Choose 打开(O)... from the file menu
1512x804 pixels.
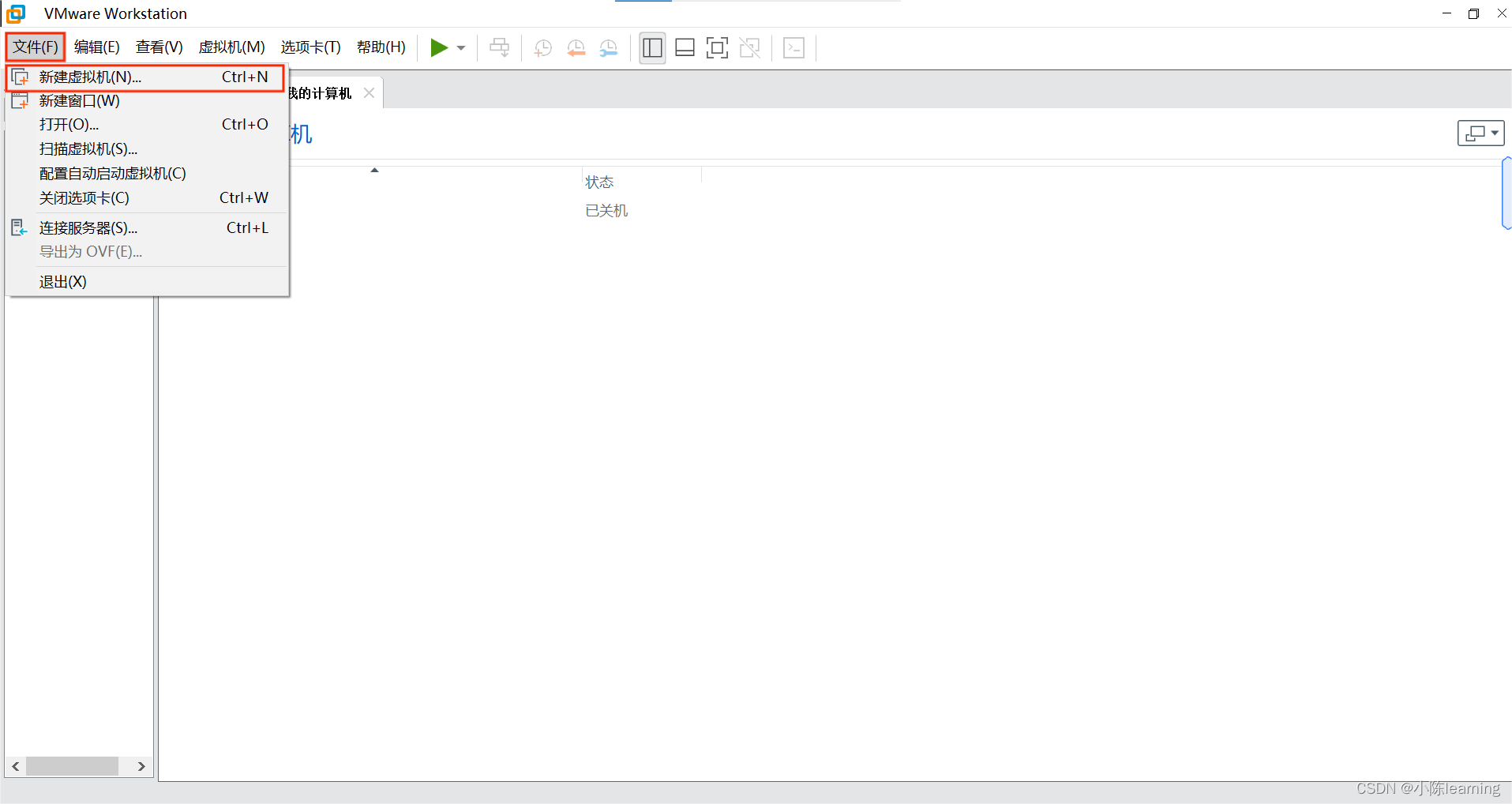(x=145, y=125)
